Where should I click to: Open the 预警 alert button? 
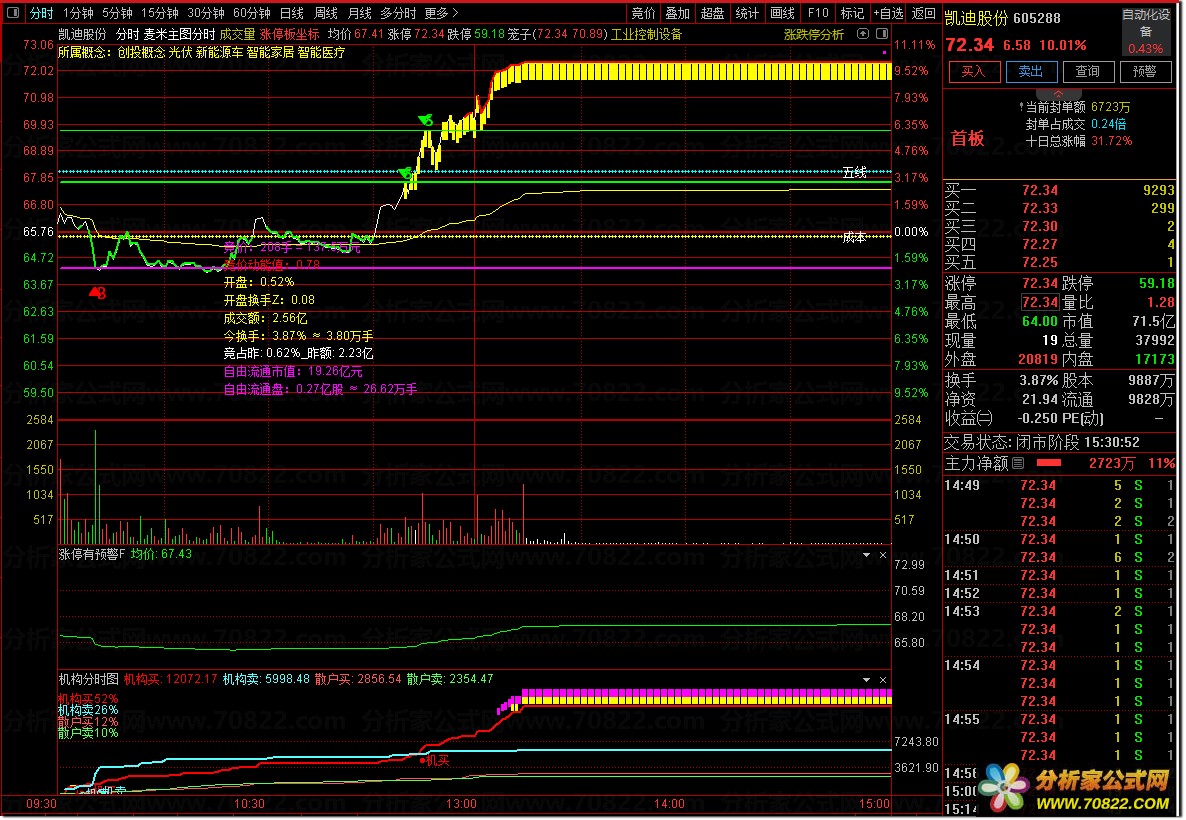(x=1144, y=72)
